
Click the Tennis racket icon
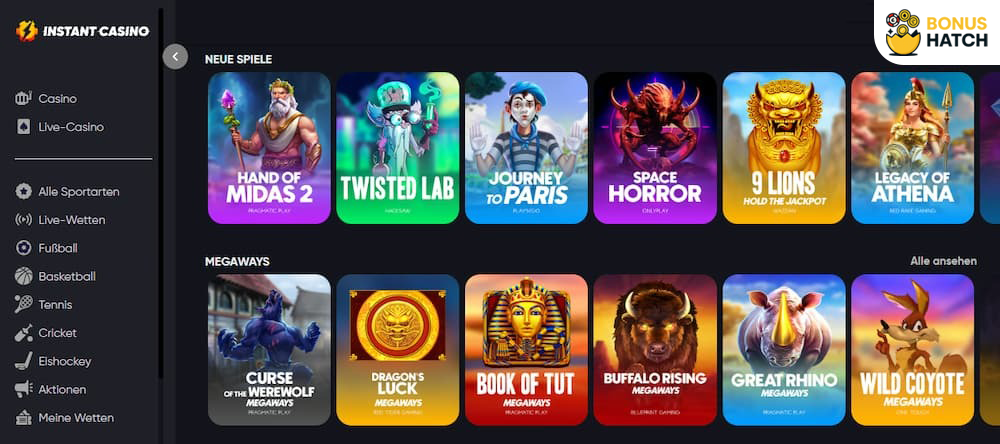(x=23, y=304)
